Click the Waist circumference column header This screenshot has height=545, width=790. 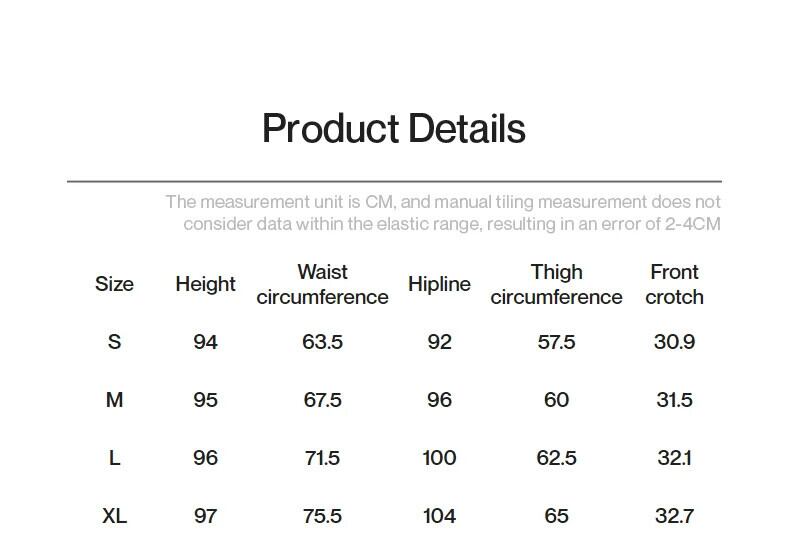point(322,284)
